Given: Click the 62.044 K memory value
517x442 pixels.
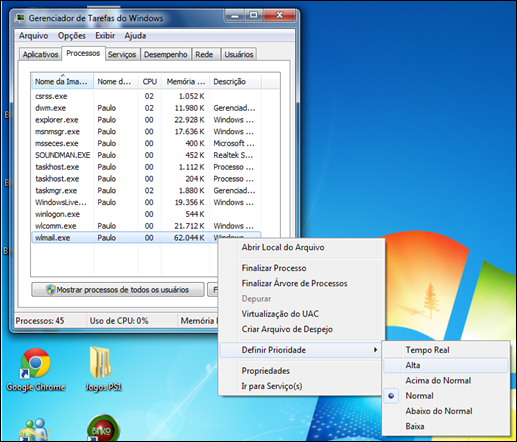Looking at the screenshot, I should [189, 238].
